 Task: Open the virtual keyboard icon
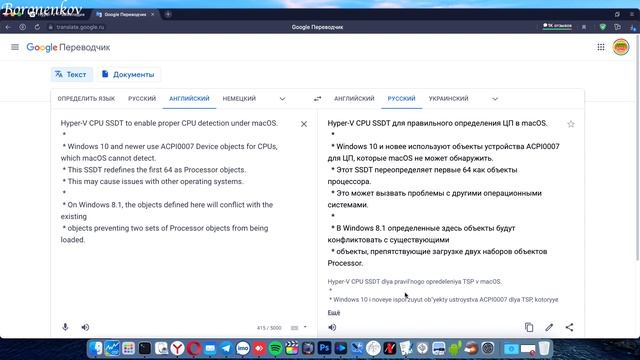(294, 328)
